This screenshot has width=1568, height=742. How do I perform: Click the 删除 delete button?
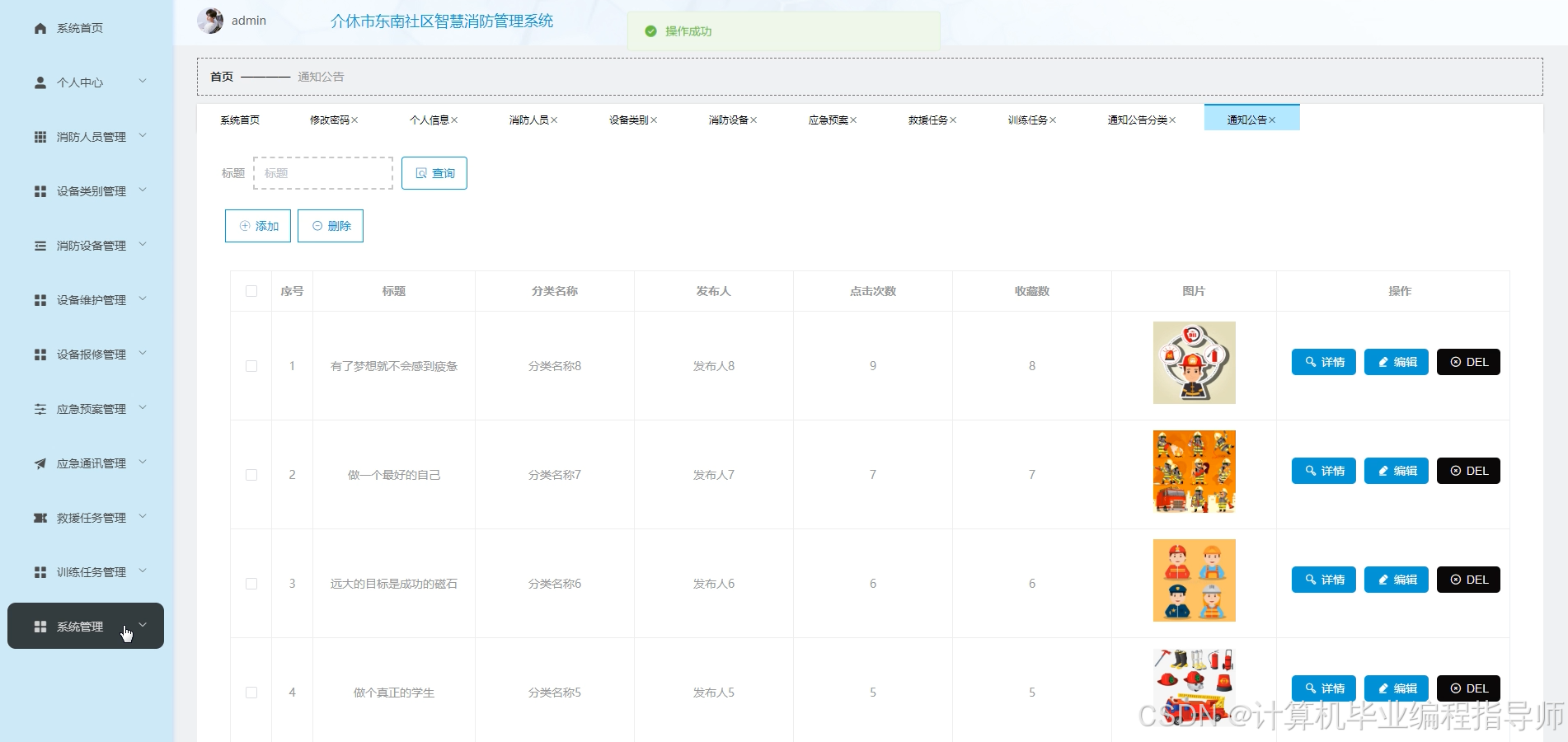[x=331, y=226]
